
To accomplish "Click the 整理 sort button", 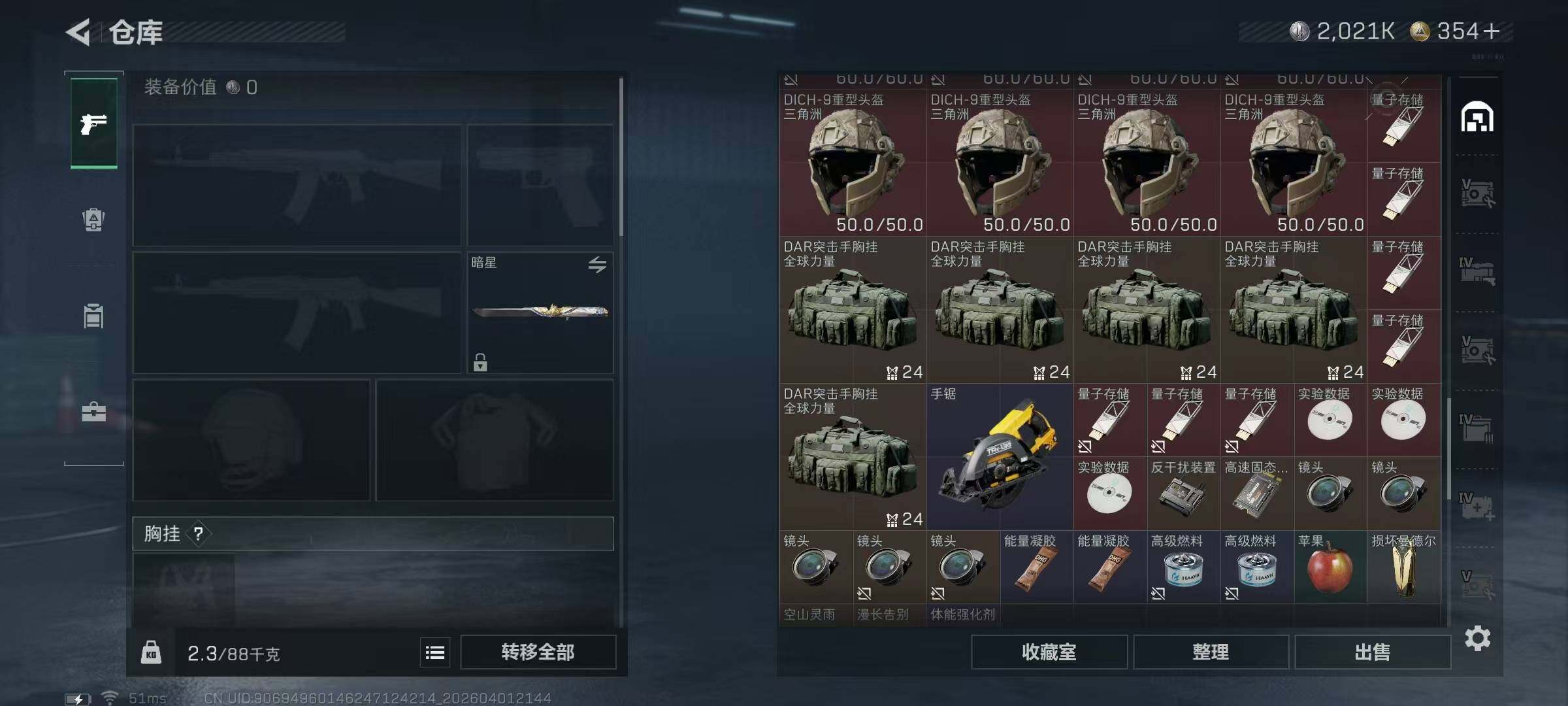I will (x=1211, y=652).
